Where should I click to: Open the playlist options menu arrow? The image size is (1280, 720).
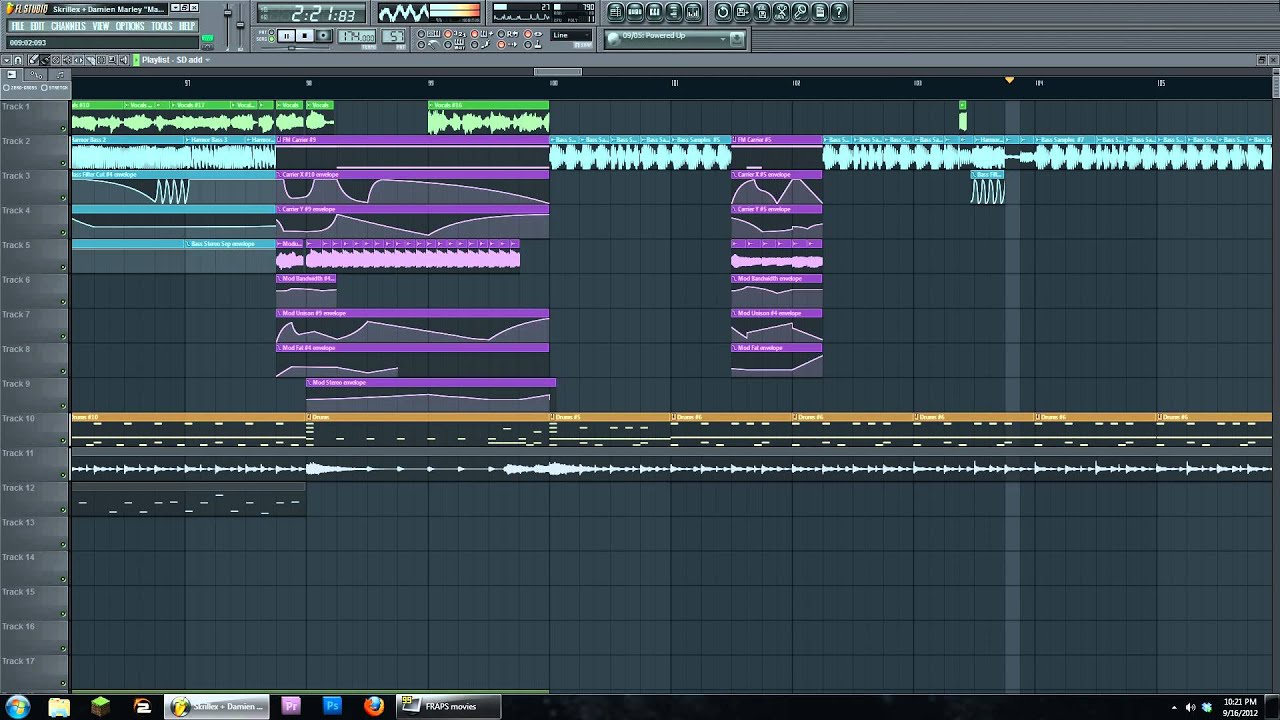(6, 60)
